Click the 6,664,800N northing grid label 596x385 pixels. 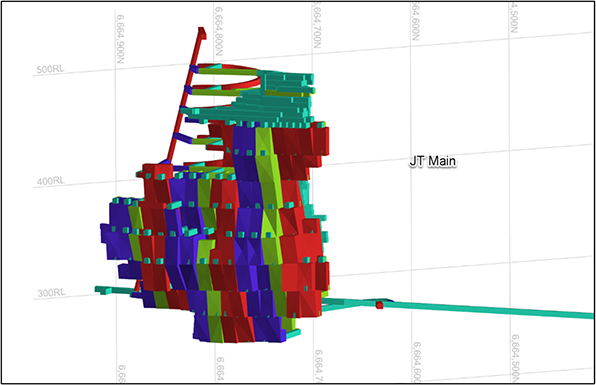click(x=218, y=31)
